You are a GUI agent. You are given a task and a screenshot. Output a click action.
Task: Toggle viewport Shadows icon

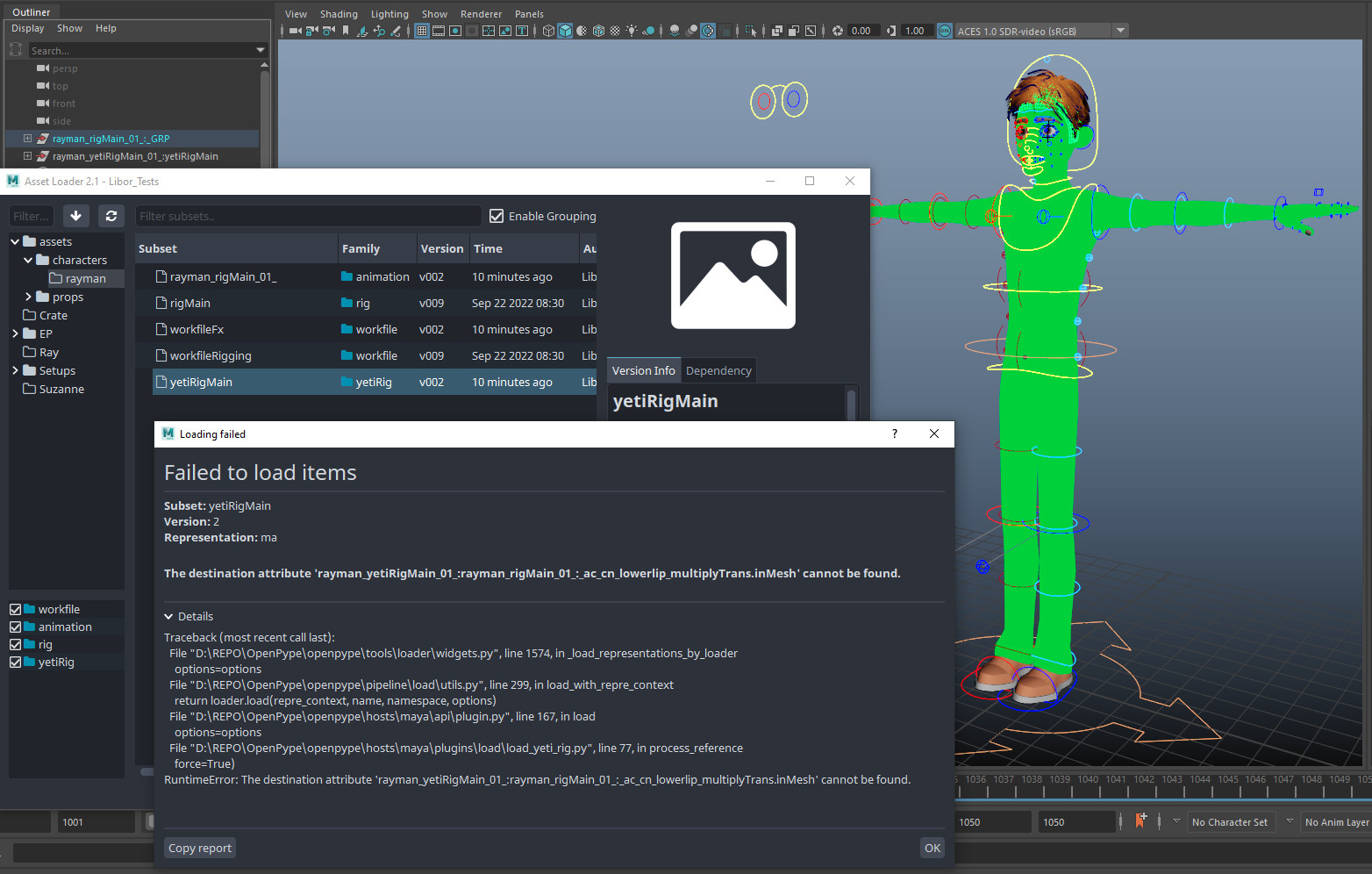tap(649, 31)
